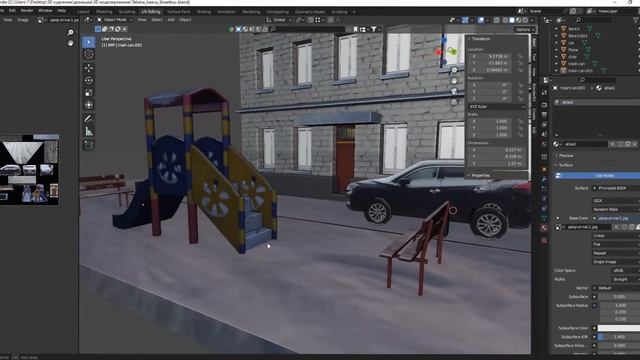Open the Window menu in the top bar
The image size is (640, 360).
pos(45,10)
